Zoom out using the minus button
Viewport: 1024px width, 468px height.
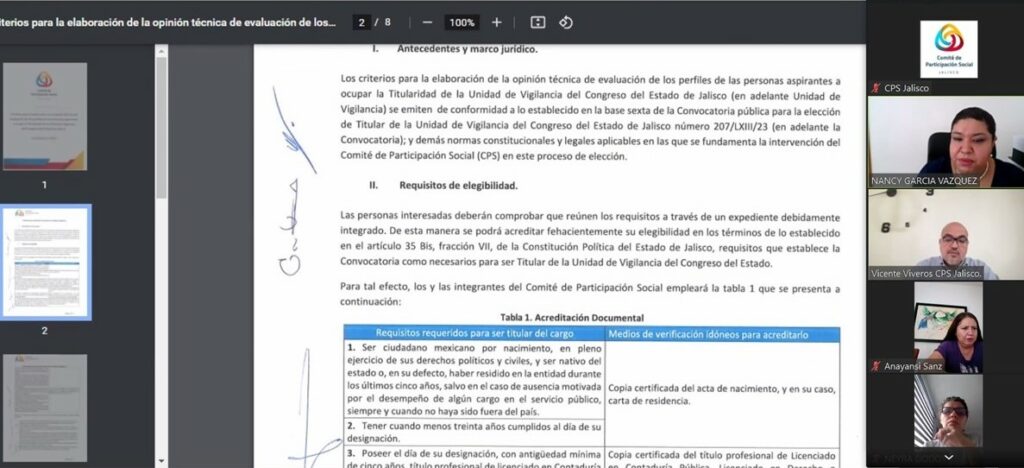[427, 22]
